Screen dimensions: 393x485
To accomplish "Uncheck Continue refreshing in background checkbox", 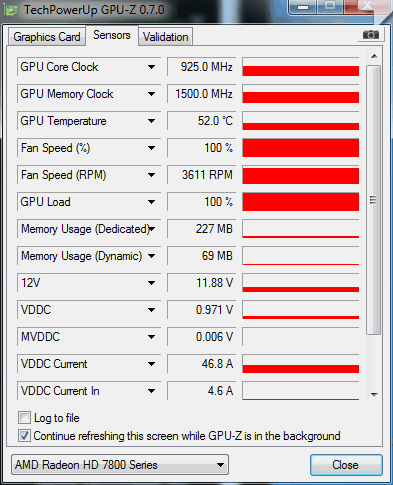I will click(x=24, y=436).
